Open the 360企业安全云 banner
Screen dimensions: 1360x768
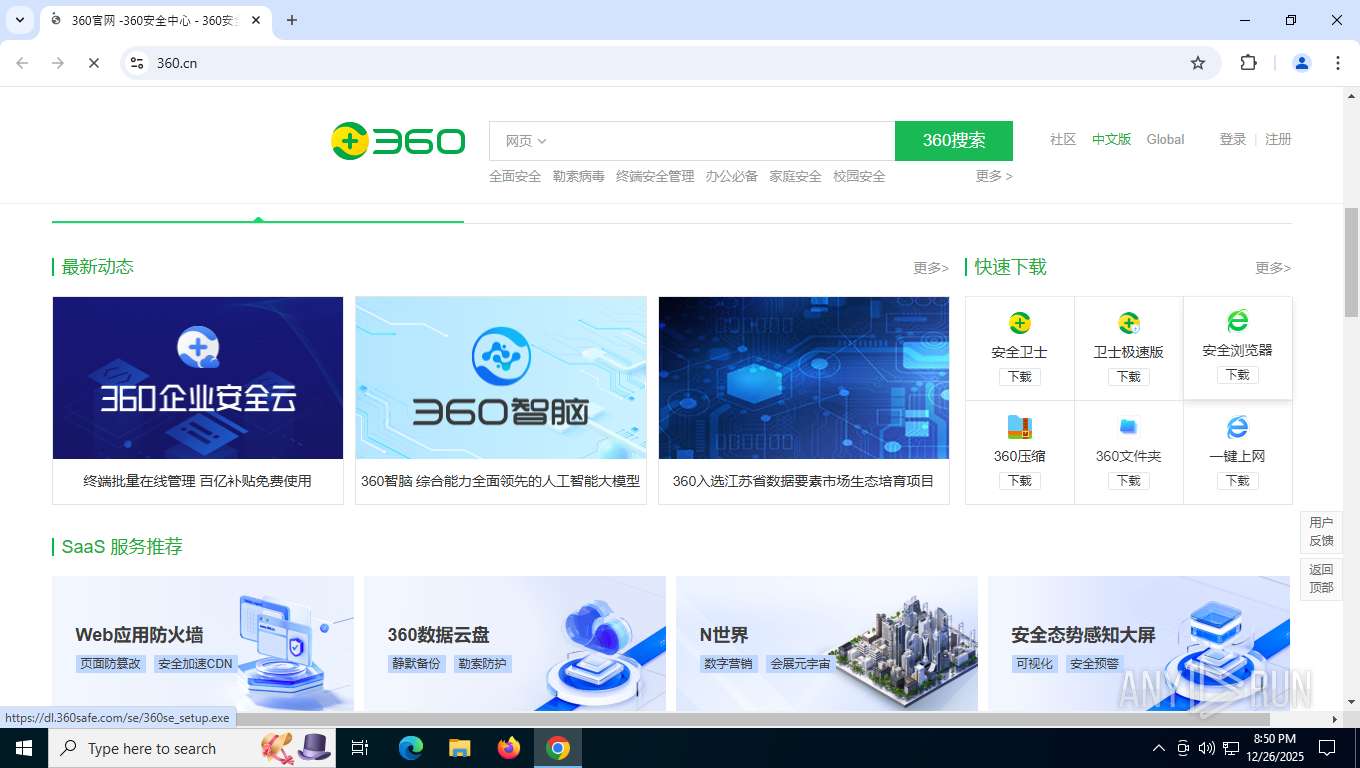(x=198, y=378)
